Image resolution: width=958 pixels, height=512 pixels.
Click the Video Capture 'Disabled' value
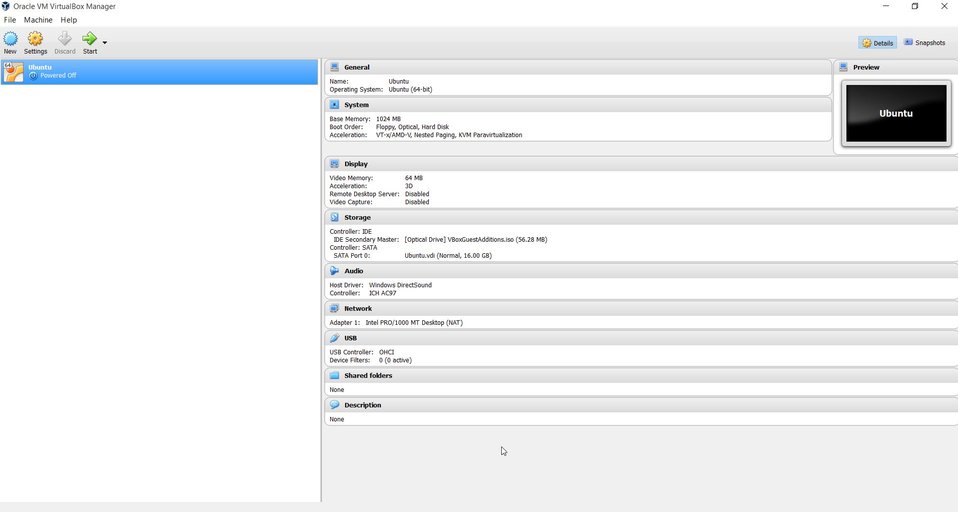point(417,202)
